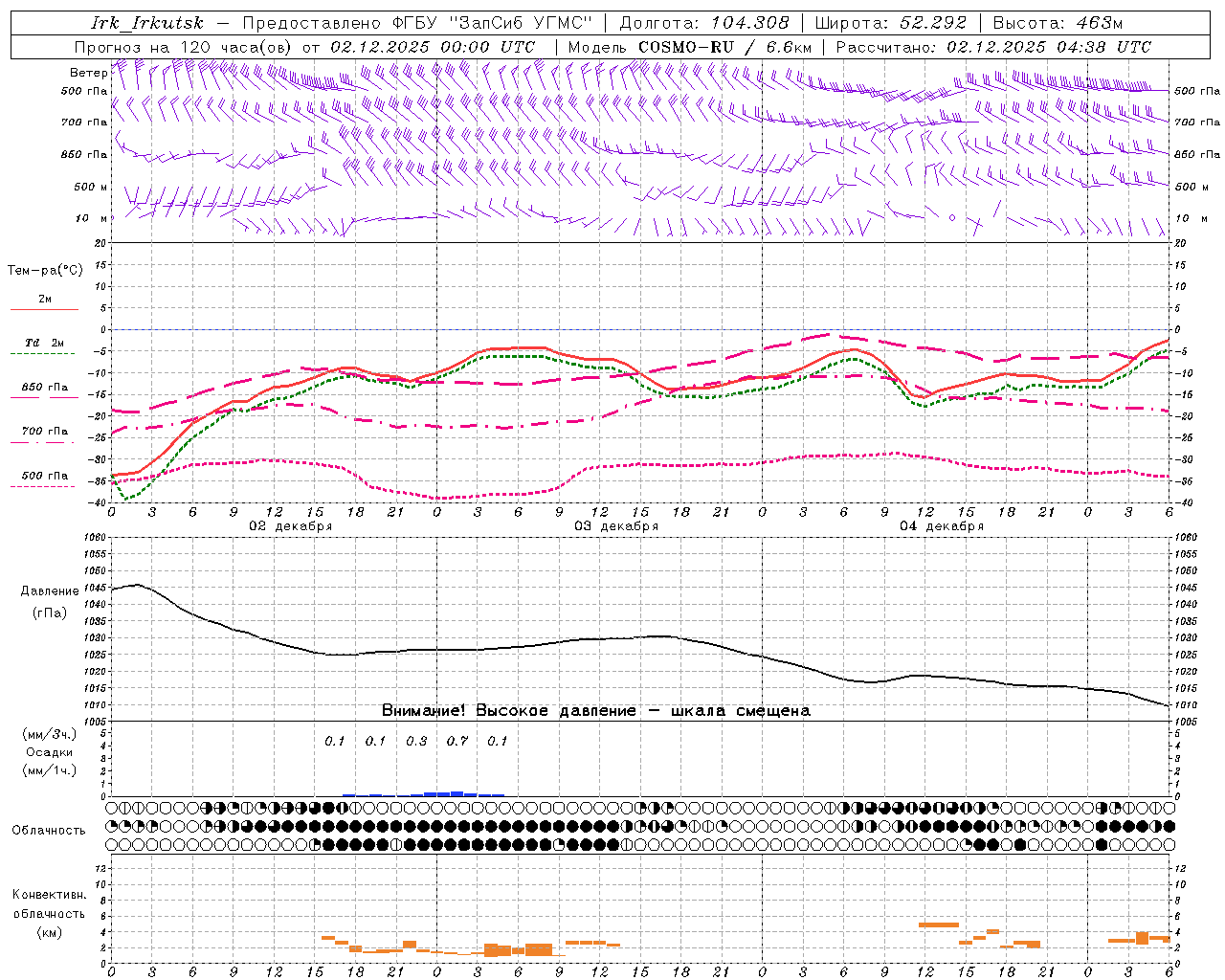This screenshot has width=1225, height=980.
Task: Click the (мм/1ч.) units label
Action: [50, 770]
